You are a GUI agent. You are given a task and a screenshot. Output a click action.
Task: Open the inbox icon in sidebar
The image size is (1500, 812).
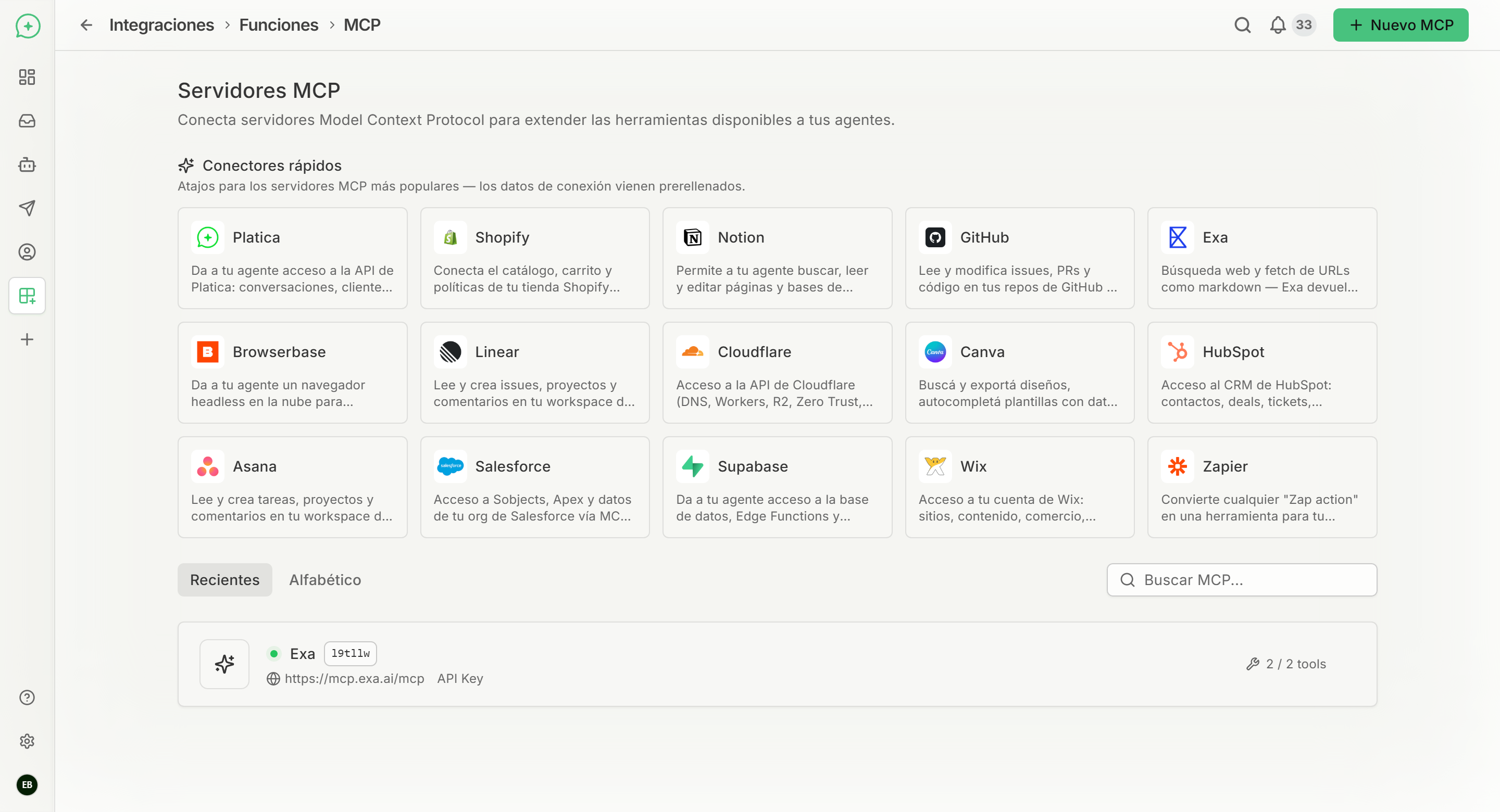click(27, 121)
